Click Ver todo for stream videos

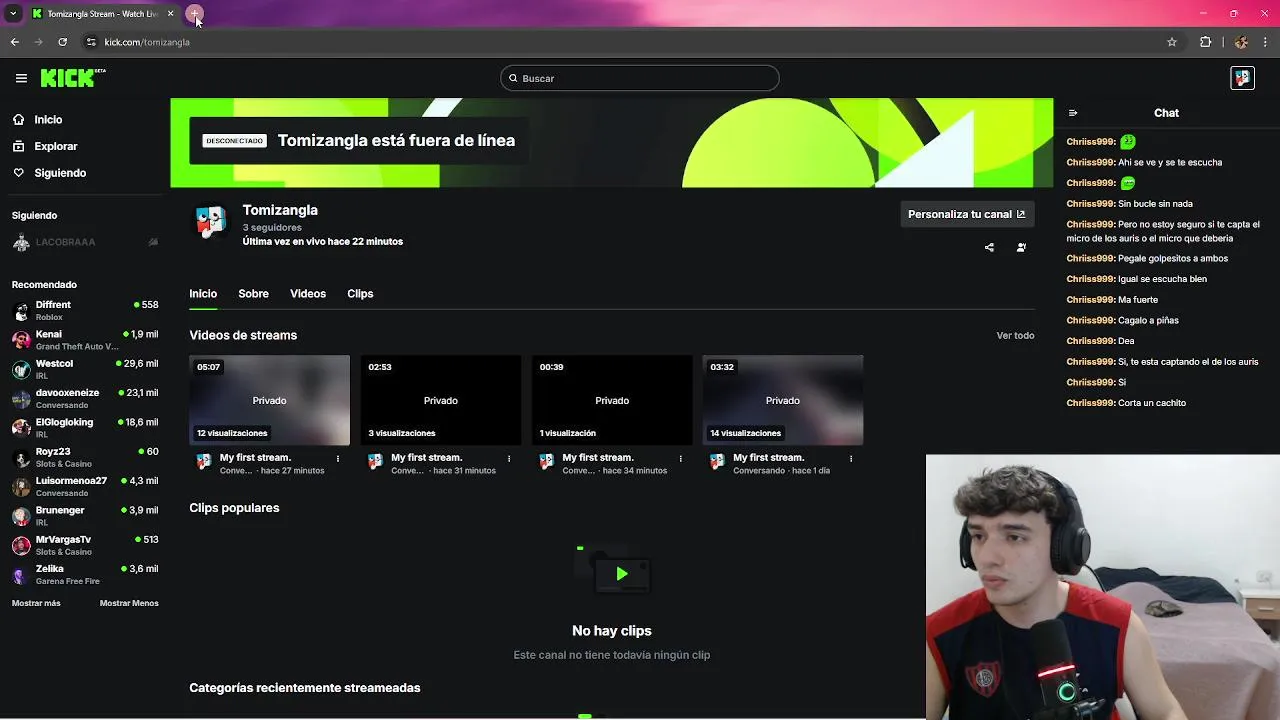[x=1015, y=336]
